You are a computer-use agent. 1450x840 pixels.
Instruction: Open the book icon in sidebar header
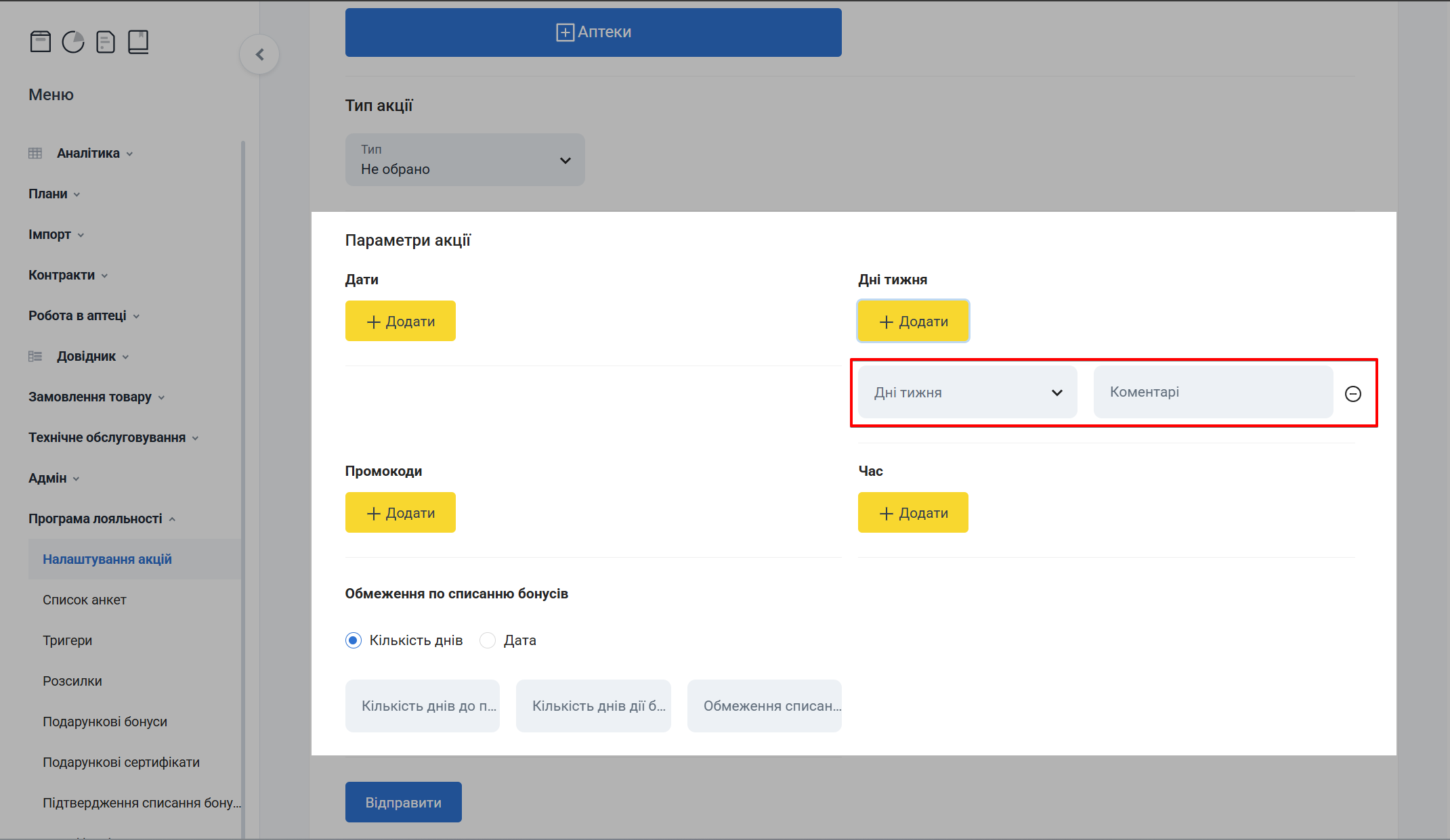(138, 42)
